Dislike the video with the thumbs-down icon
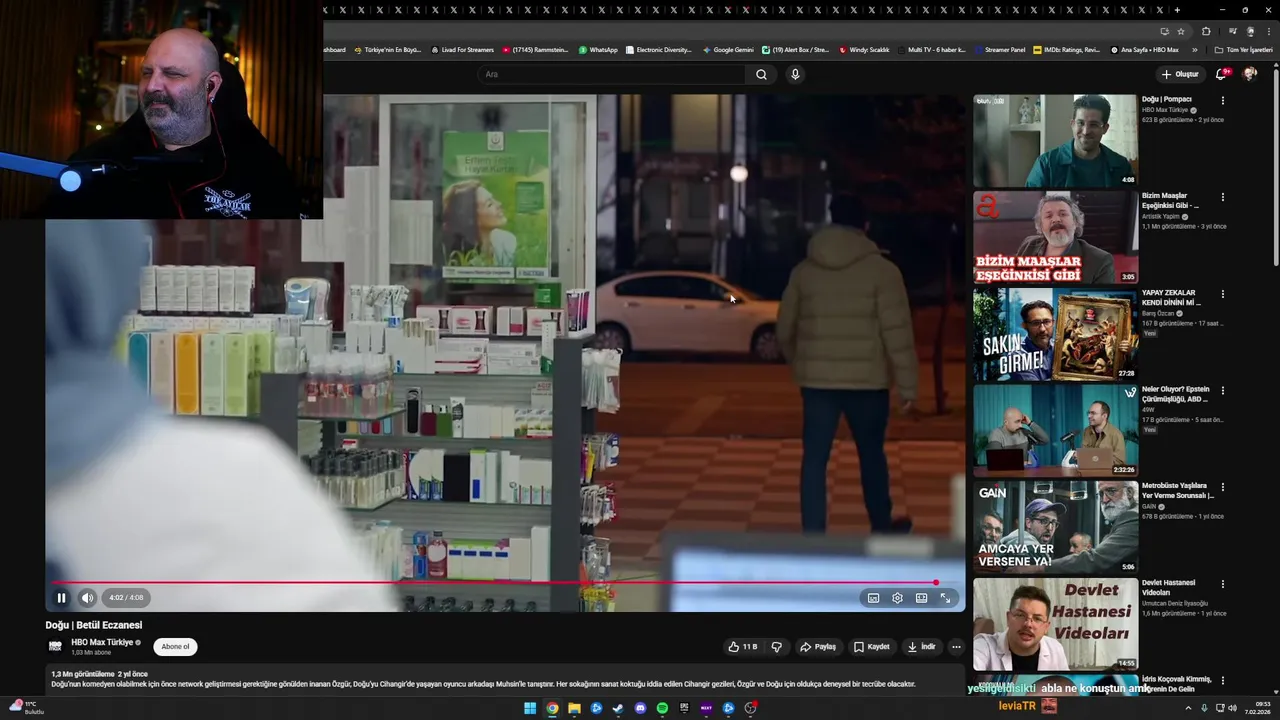The image size is (1280, 720). coord(777,647)
